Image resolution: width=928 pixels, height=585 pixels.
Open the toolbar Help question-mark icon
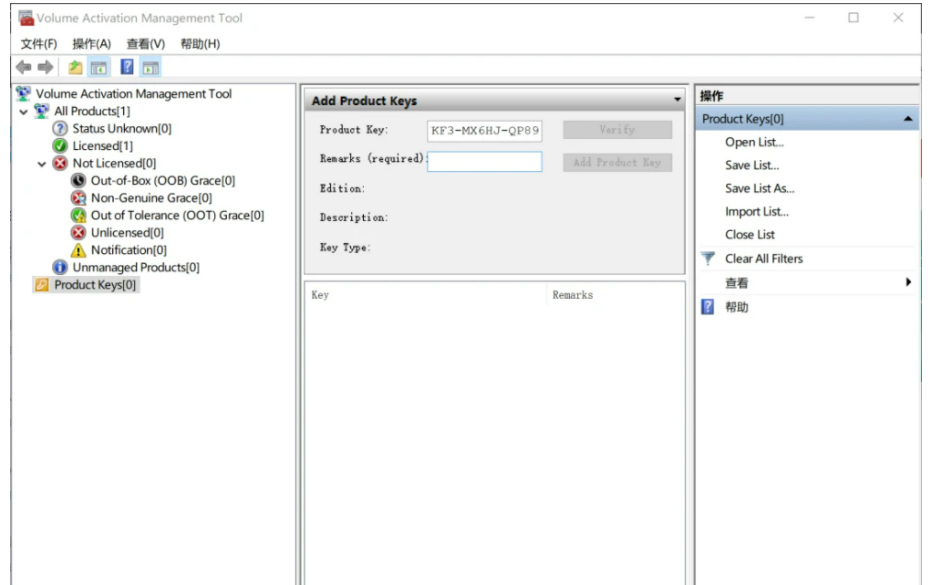tap(127, 67)
